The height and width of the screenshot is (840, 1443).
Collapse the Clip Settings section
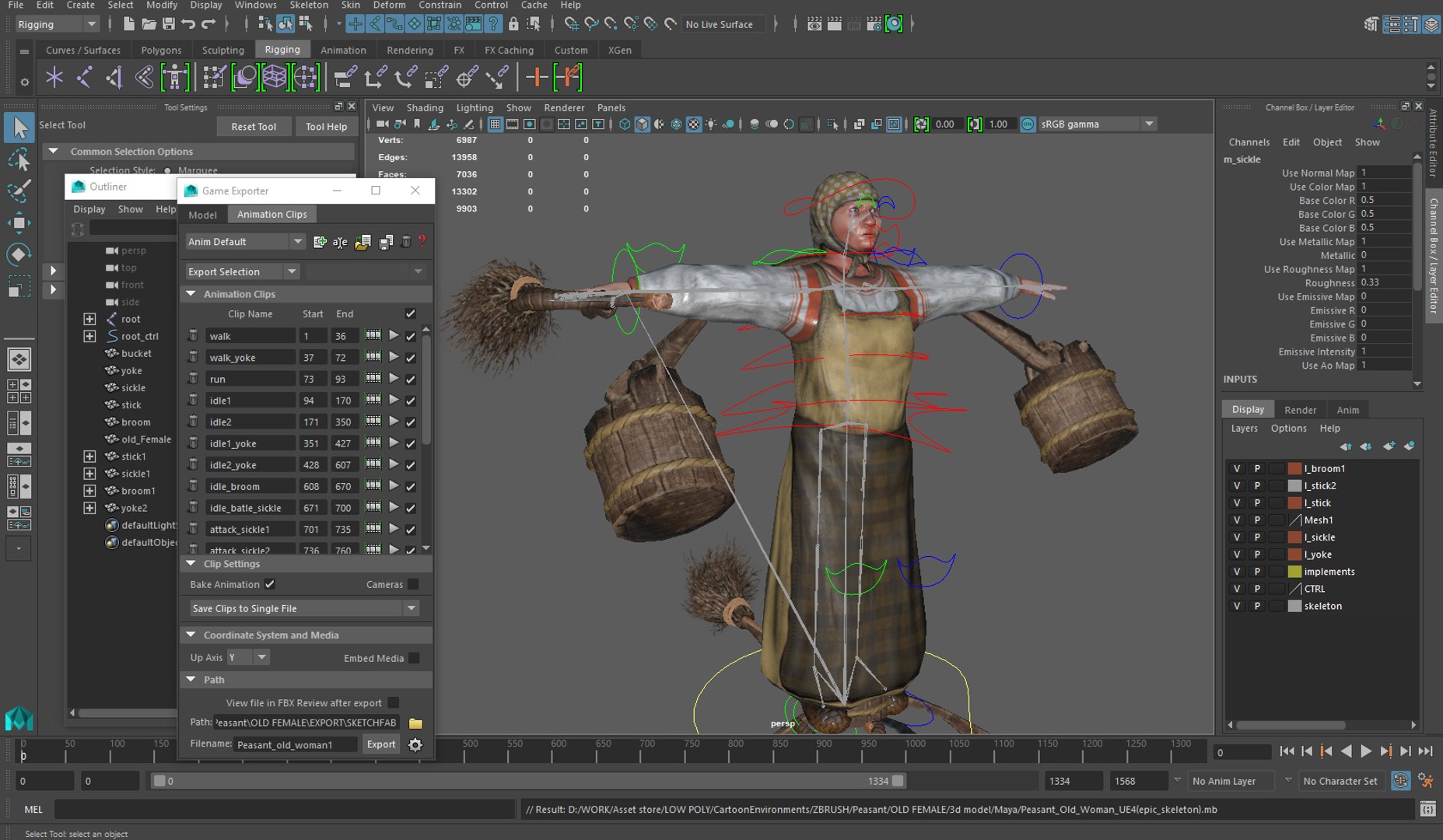(191, 564)
